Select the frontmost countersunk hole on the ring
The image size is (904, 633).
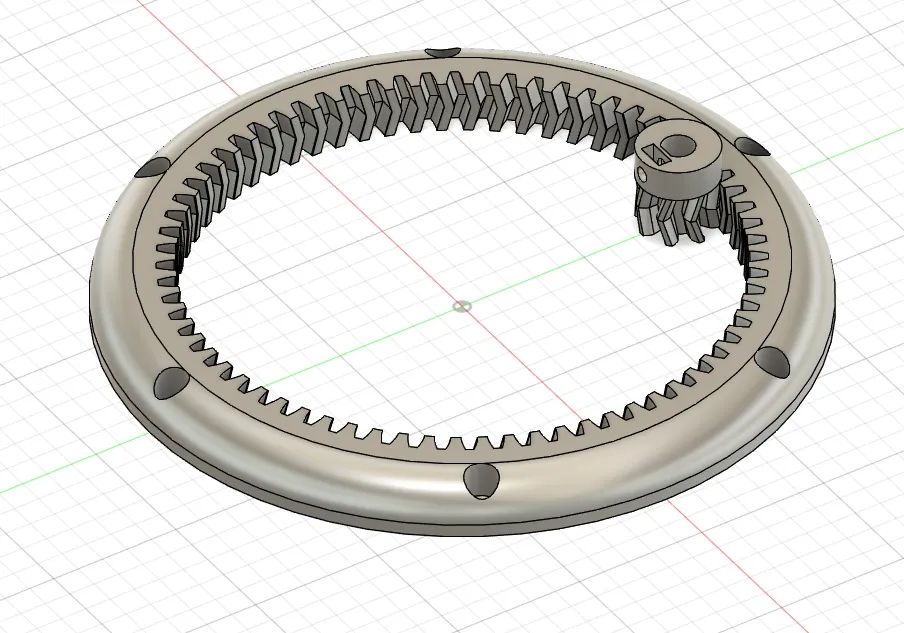pyautogui.click(x=481, y=480)
